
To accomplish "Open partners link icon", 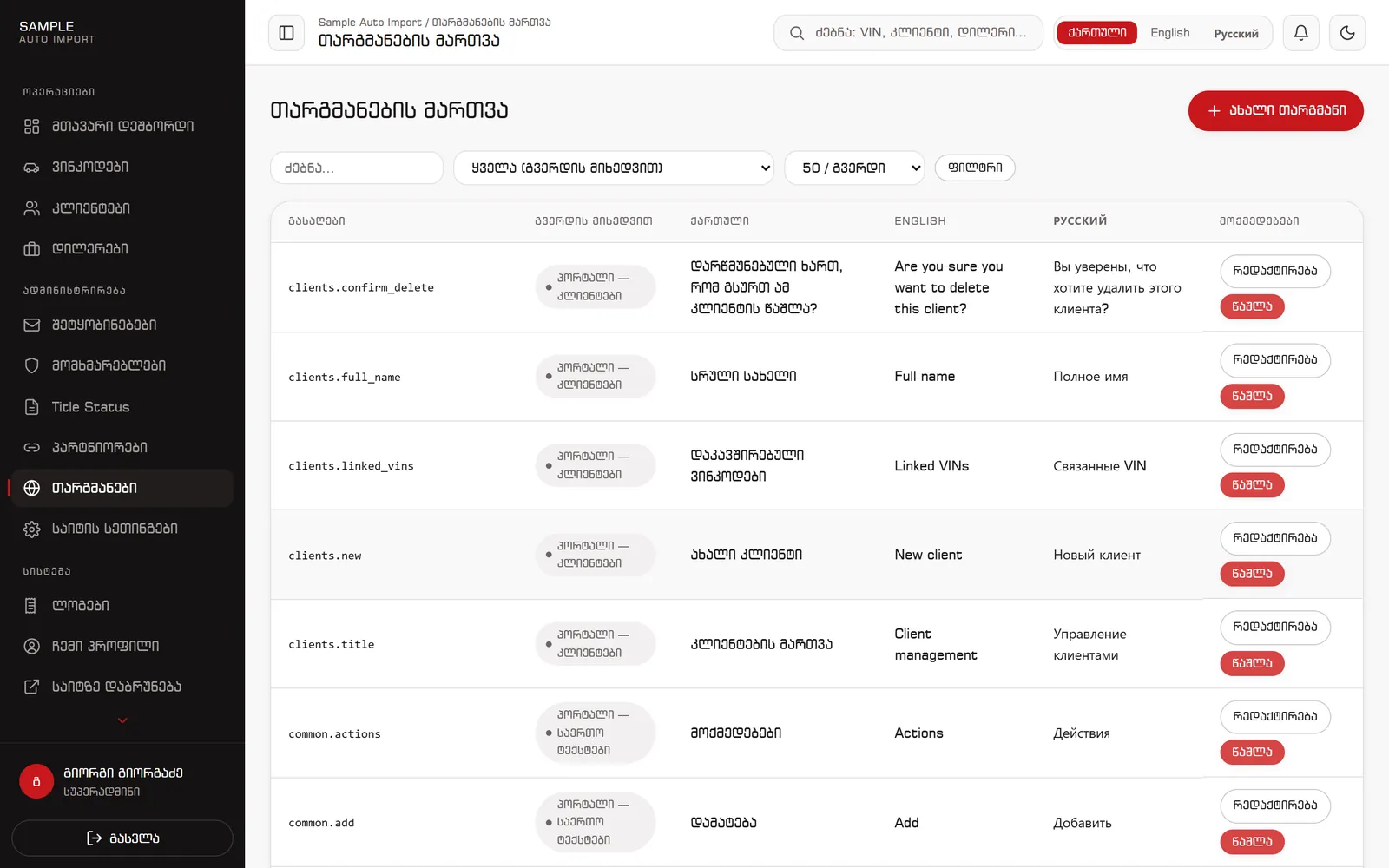I will [32, 448].
